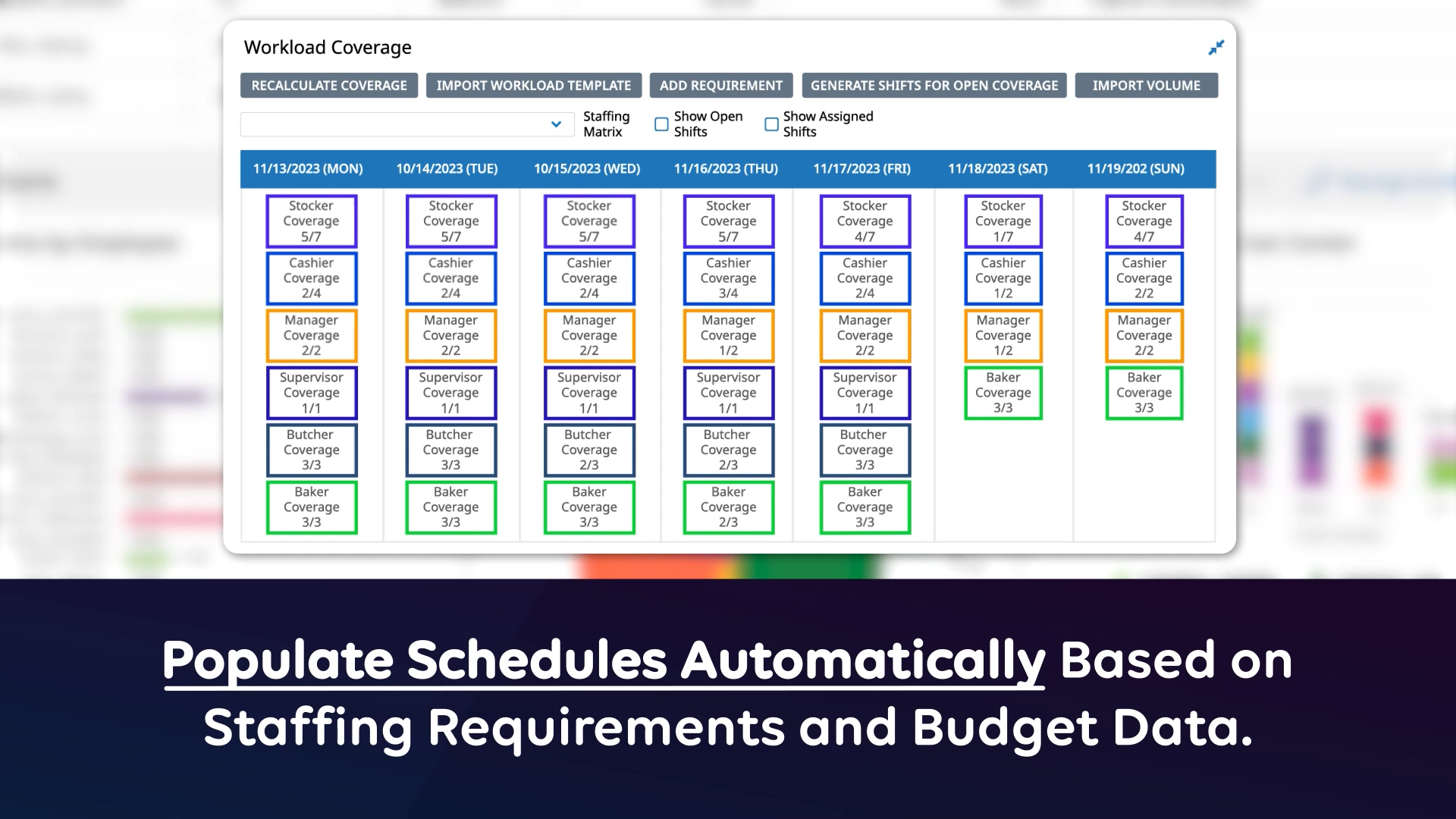Expand the Staffing Matrix dropdown chevron
Image resolution: width=1456 pixels, height=819 pixels.
pos(556,124)
